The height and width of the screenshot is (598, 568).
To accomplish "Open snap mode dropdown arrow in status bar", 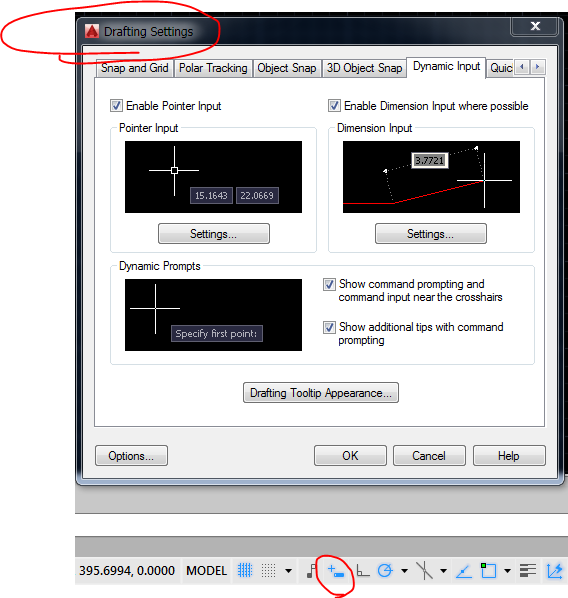I will click(x=288, y=571).
